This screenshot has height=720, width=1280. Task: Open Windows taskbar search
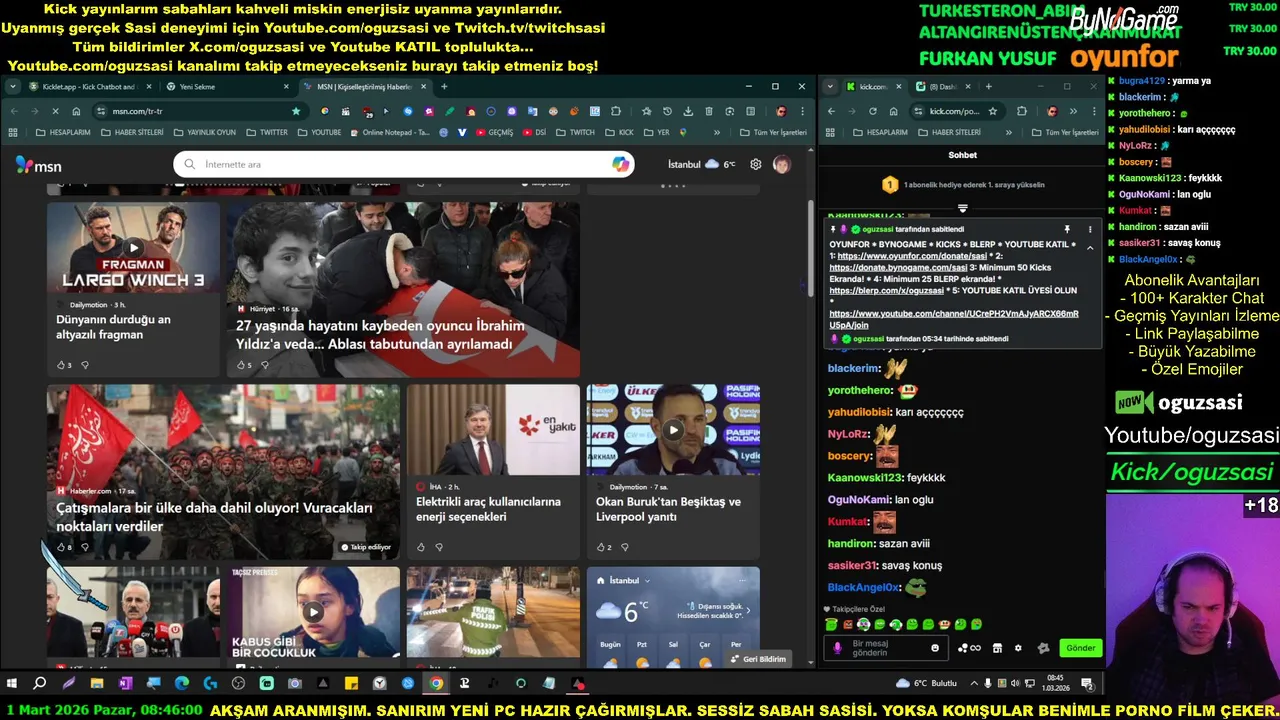[x=40, y=684]
